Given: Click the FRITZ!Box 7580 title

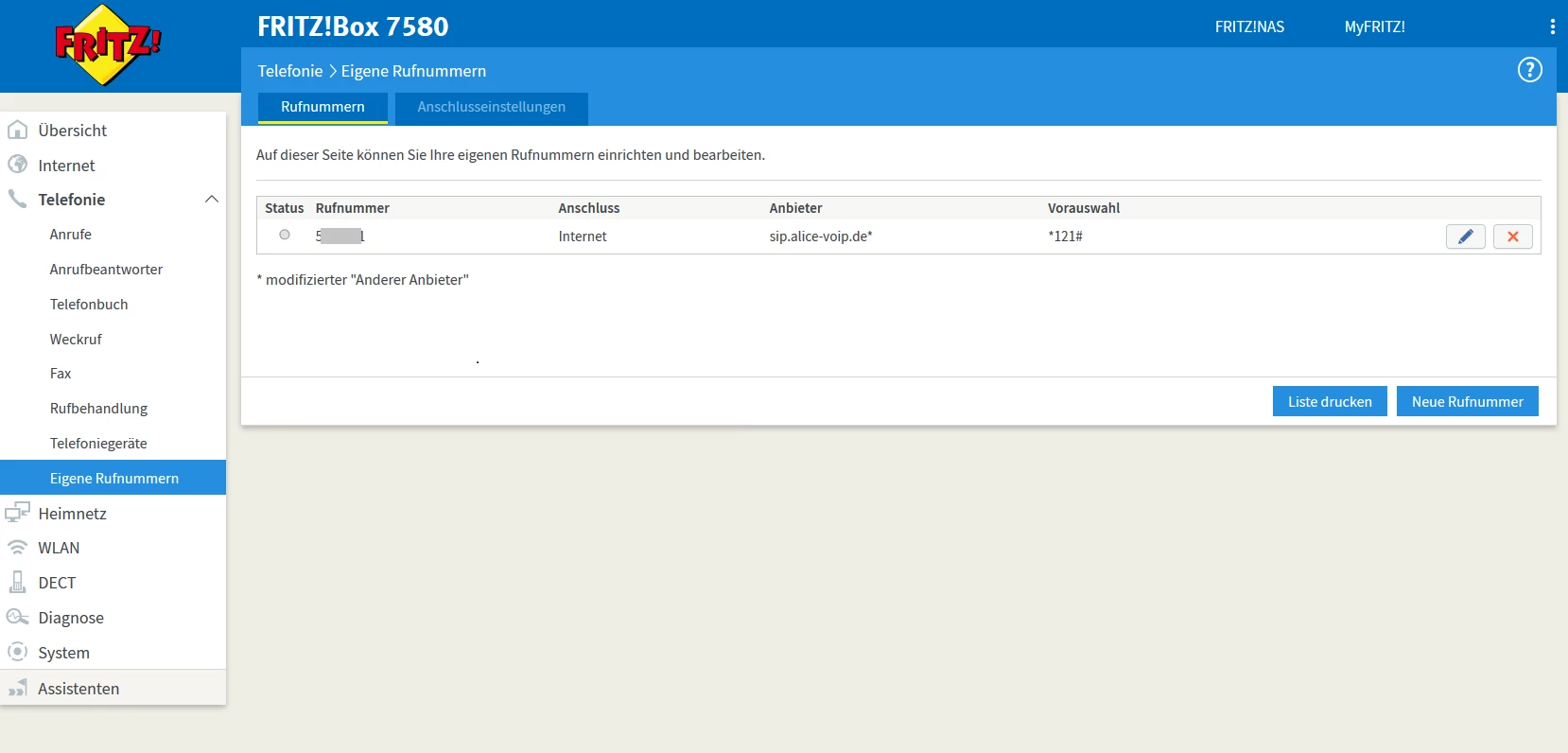Looking at the screenshot, I should (x=353, y=26).
